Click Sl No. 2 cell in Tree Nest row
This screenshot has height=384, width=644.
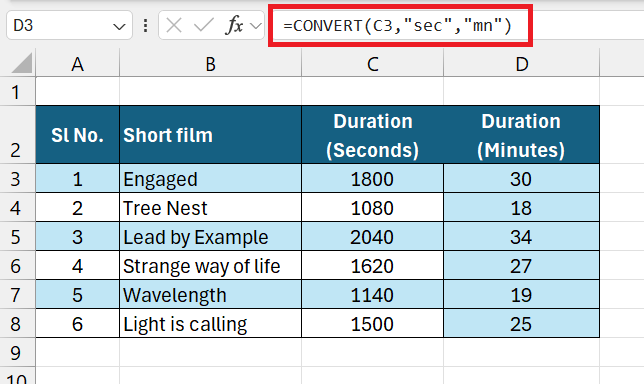pyautogui.click(x=78, y=207)
